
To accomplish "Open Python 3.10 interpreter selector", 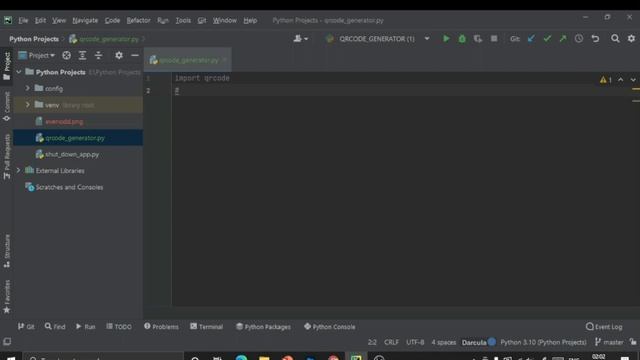I will point(543,342).
